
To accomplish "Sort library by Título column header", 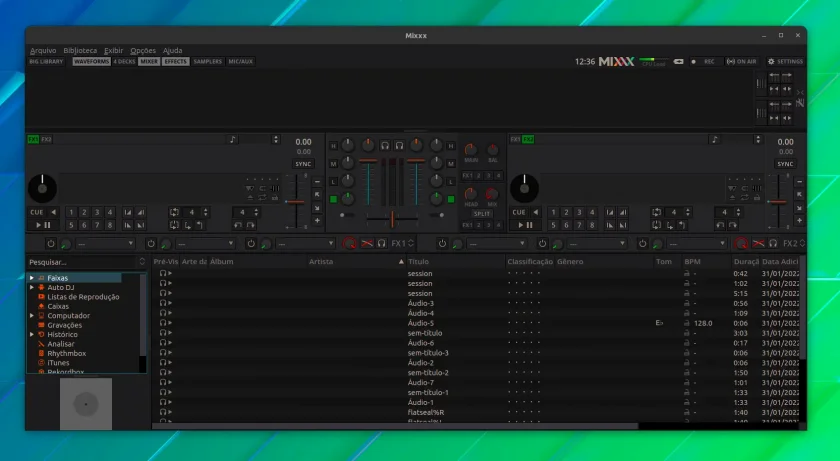I will [x=455, y=262].
